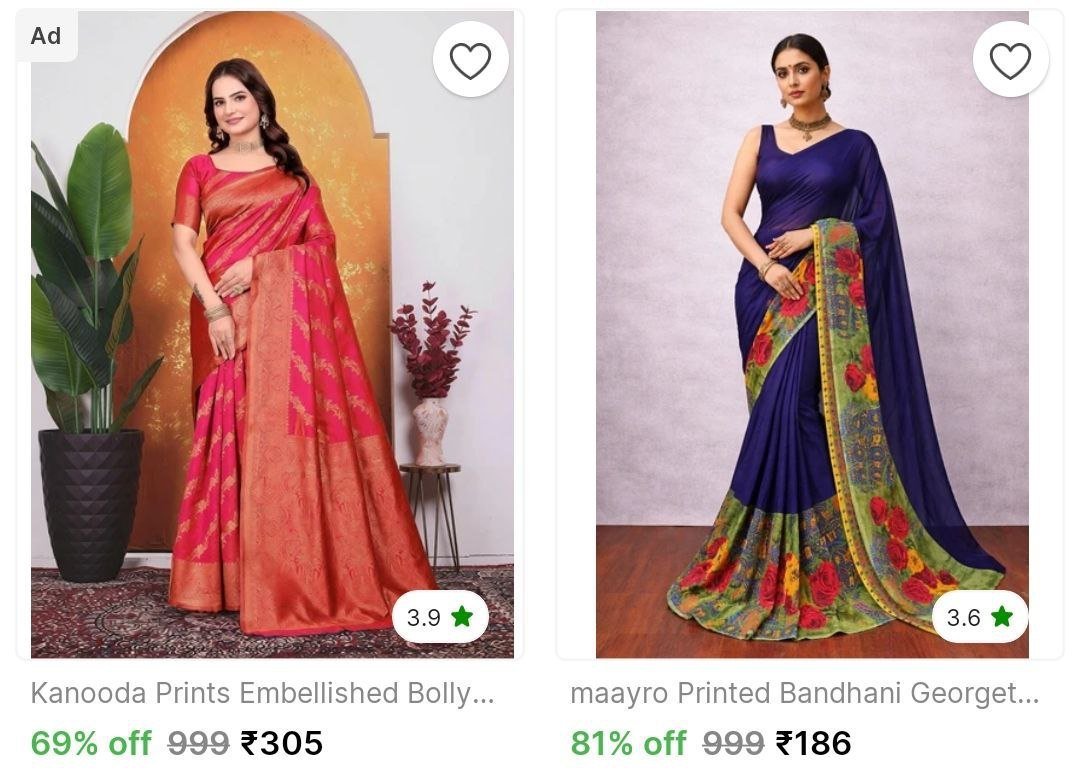Open maayro Printed Bandhani Georget... title
The height and width of the screenshot is (783, 1080).
click(804, 693)
